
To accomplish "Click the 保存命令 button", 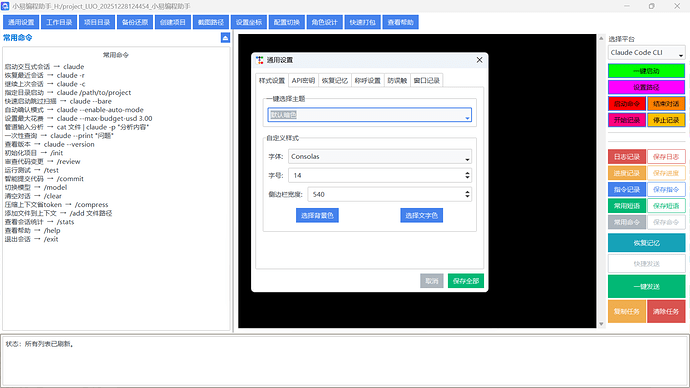I will coord(666,222).
